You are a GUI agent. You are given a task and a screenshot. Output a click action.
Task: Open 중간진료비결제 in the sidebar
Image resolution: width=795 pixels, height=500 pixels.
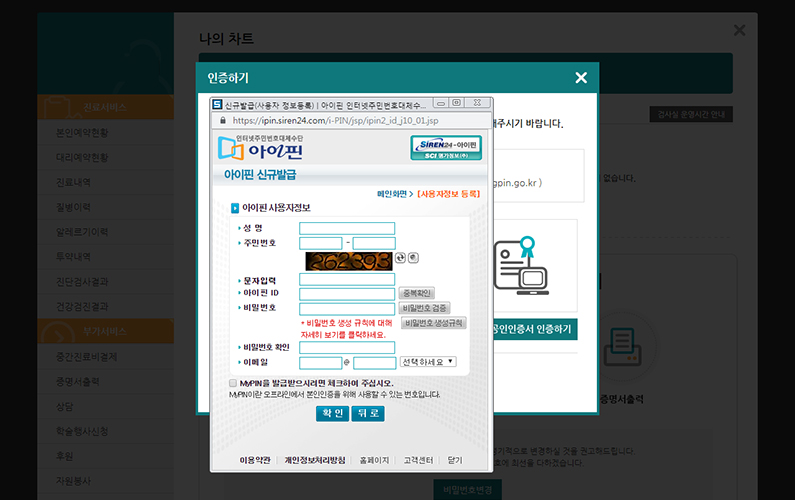pyautogui.click(x=105, y=356)
